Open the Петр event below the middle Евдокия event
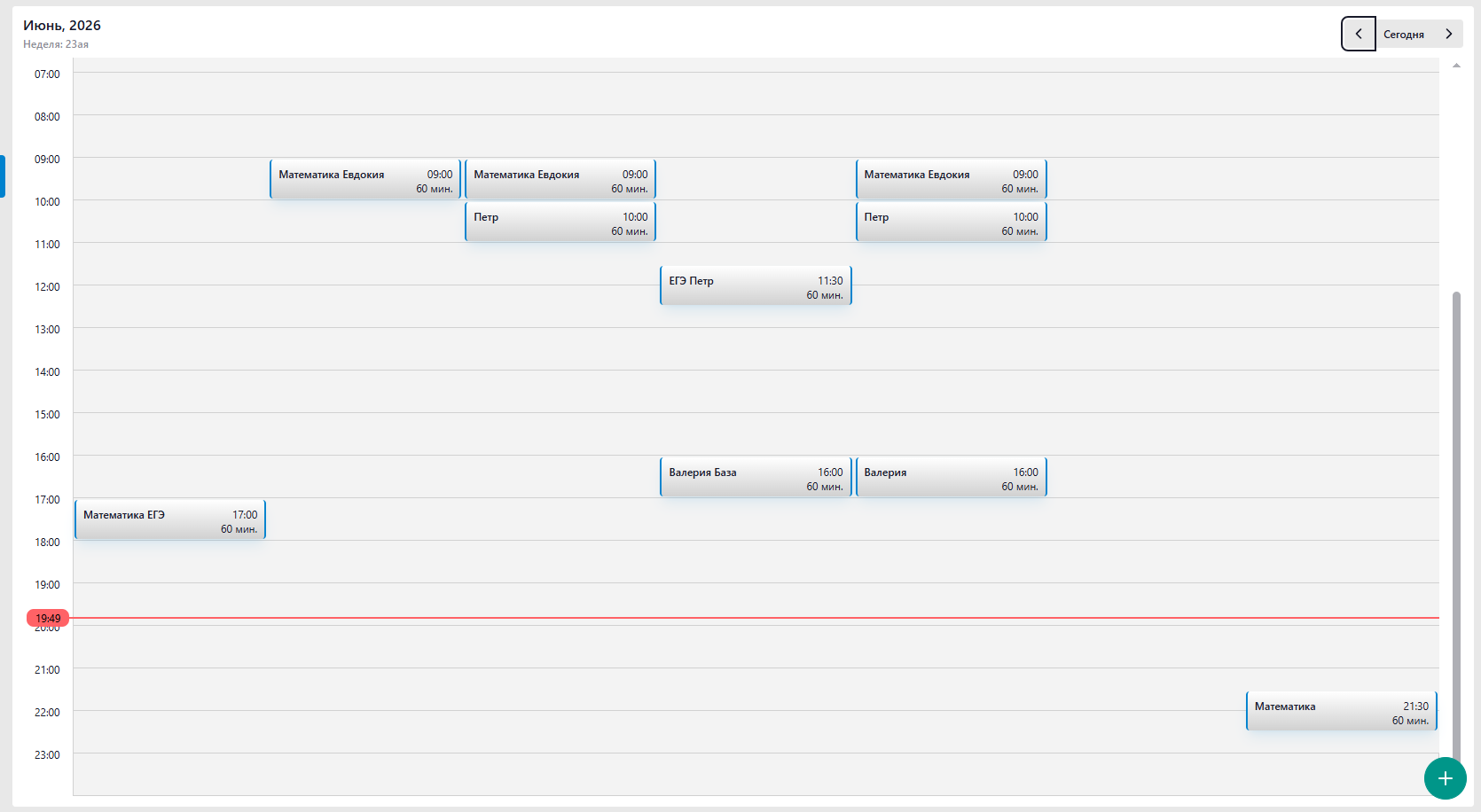The height and width of the screenshot is (812, 1481). click(x=560, y=222)
